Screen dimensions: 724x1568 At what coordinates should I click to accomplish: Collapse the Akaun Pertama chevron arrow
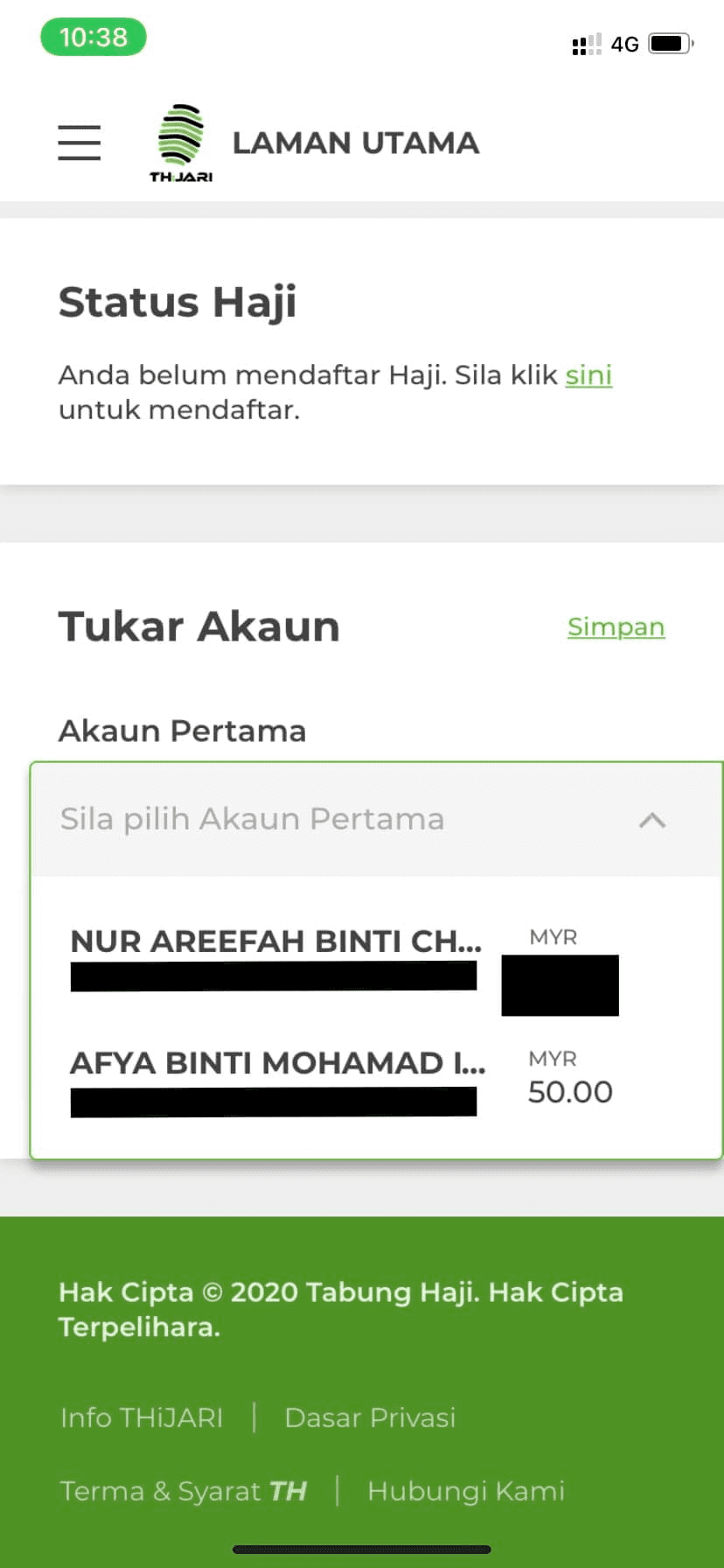tap(652, 820)
